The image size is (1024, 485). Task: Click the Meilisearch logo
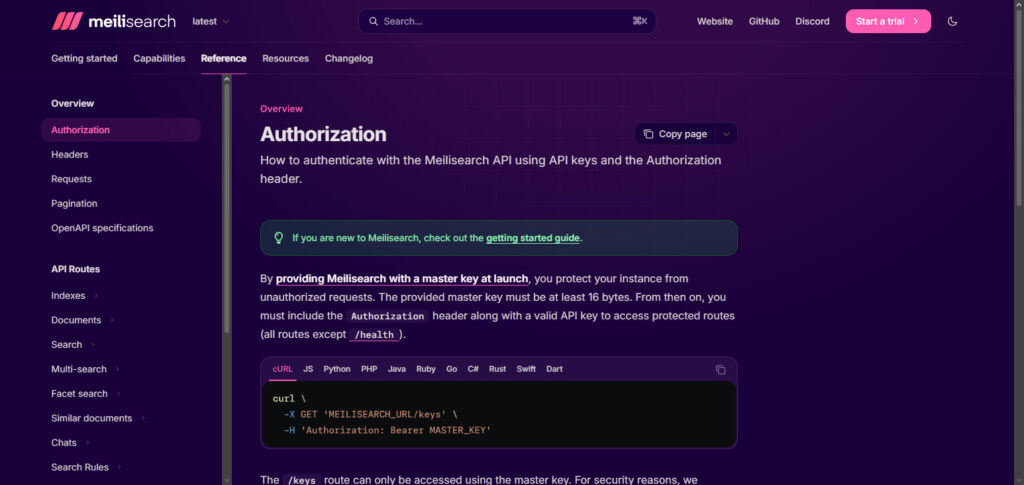pos(114,21)
